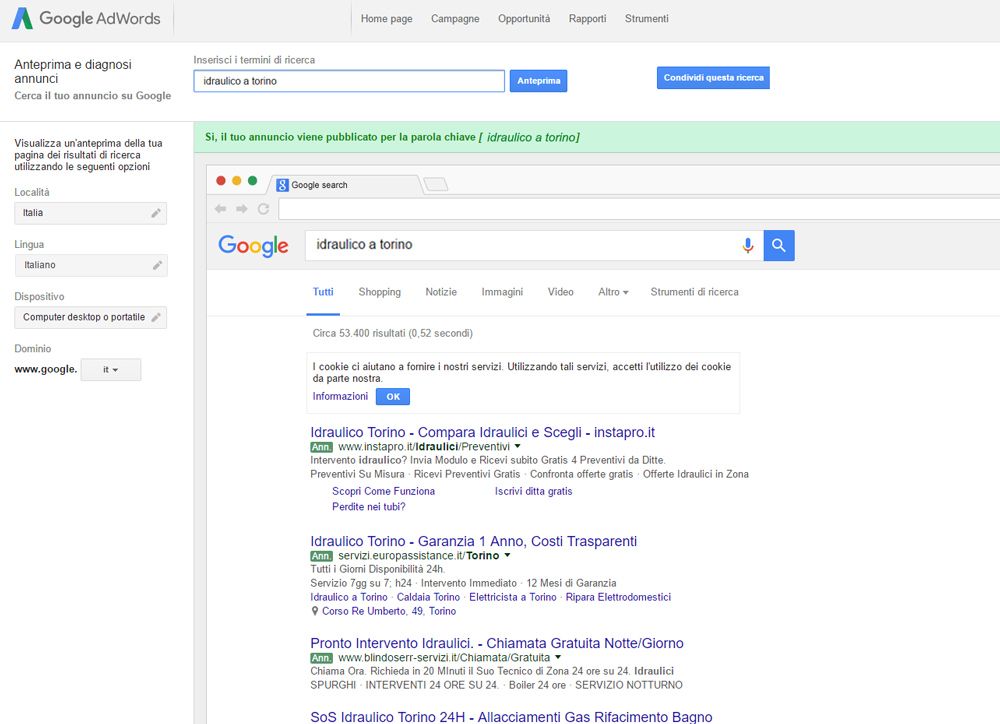Open Corso Re Umberto, 49 address link
This screenshot has width=1000, height=724.
coord(389,611)
